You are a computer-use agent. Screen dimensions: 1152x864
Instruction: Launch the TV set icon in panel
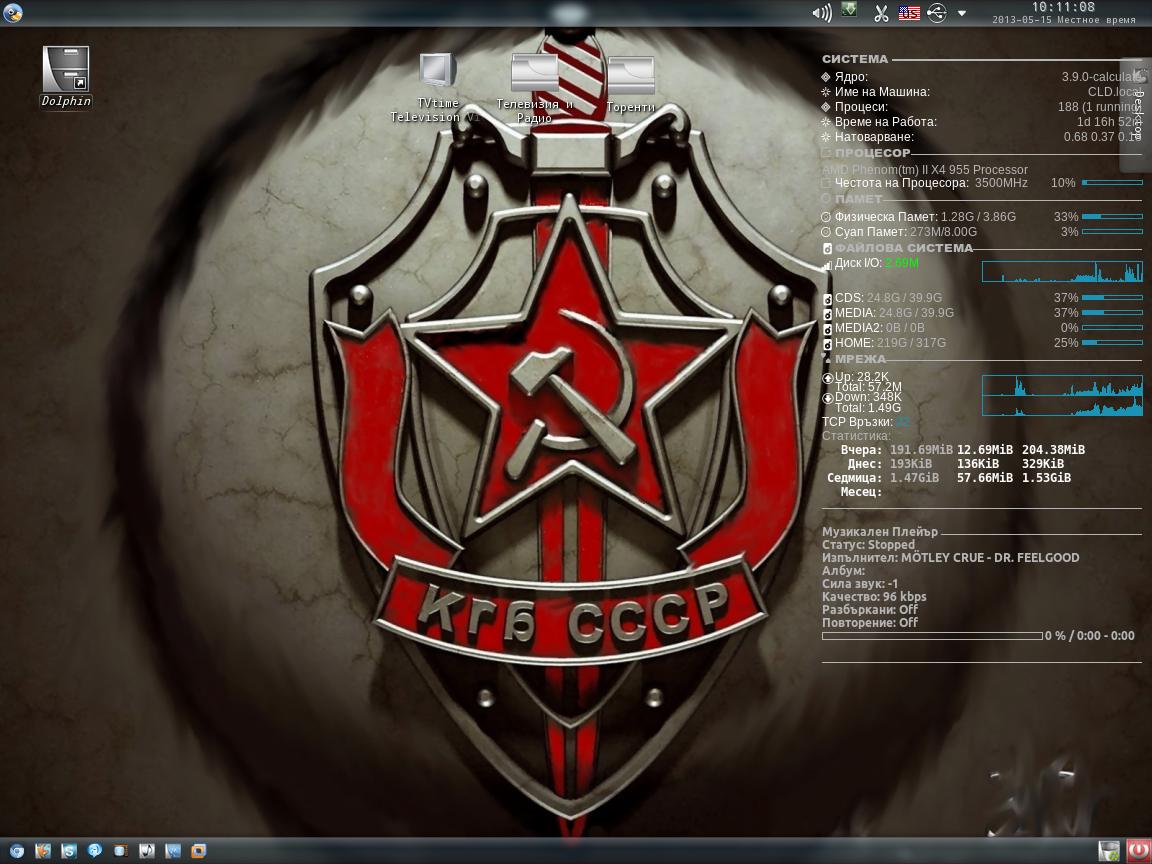(120, 851)
